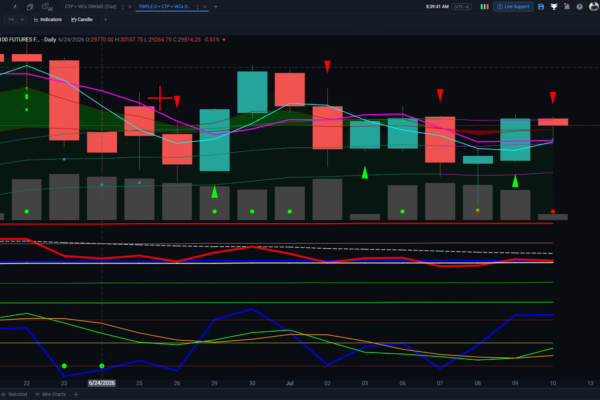This screenshot has height=400, width=600.
Task: Save the chart layout
Action: point(541,7)
